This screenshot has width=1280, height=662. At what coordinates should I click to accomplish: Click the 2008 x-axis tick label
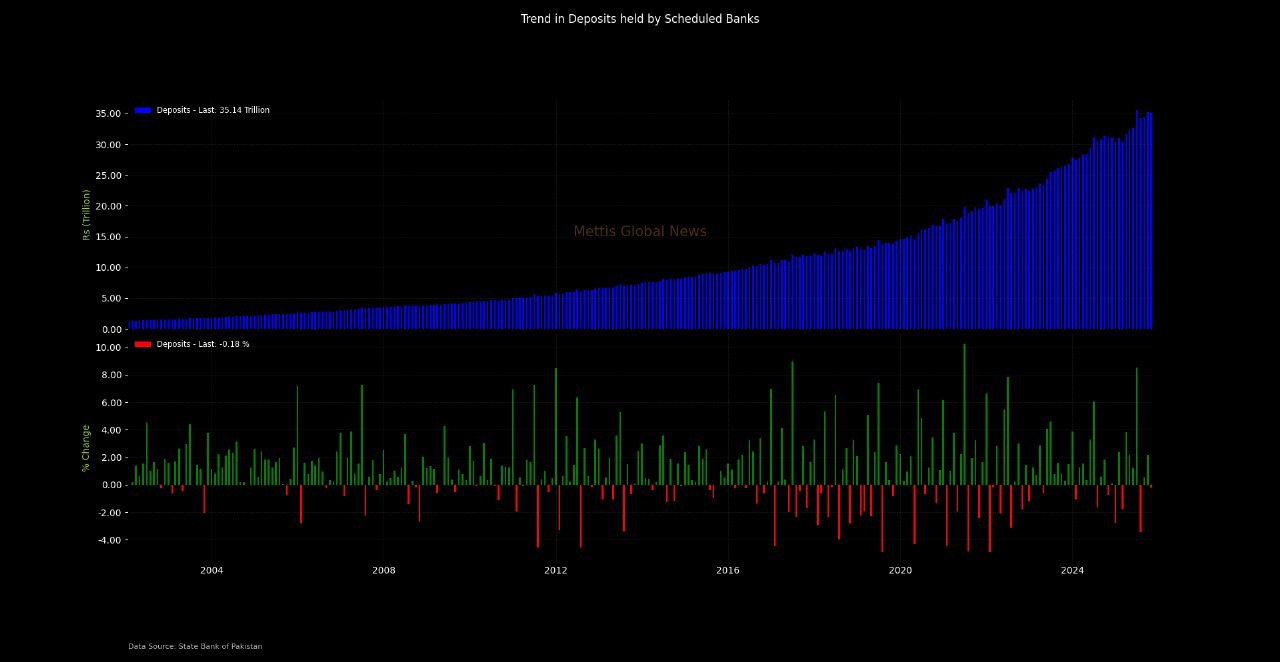(x=383, y=570)
